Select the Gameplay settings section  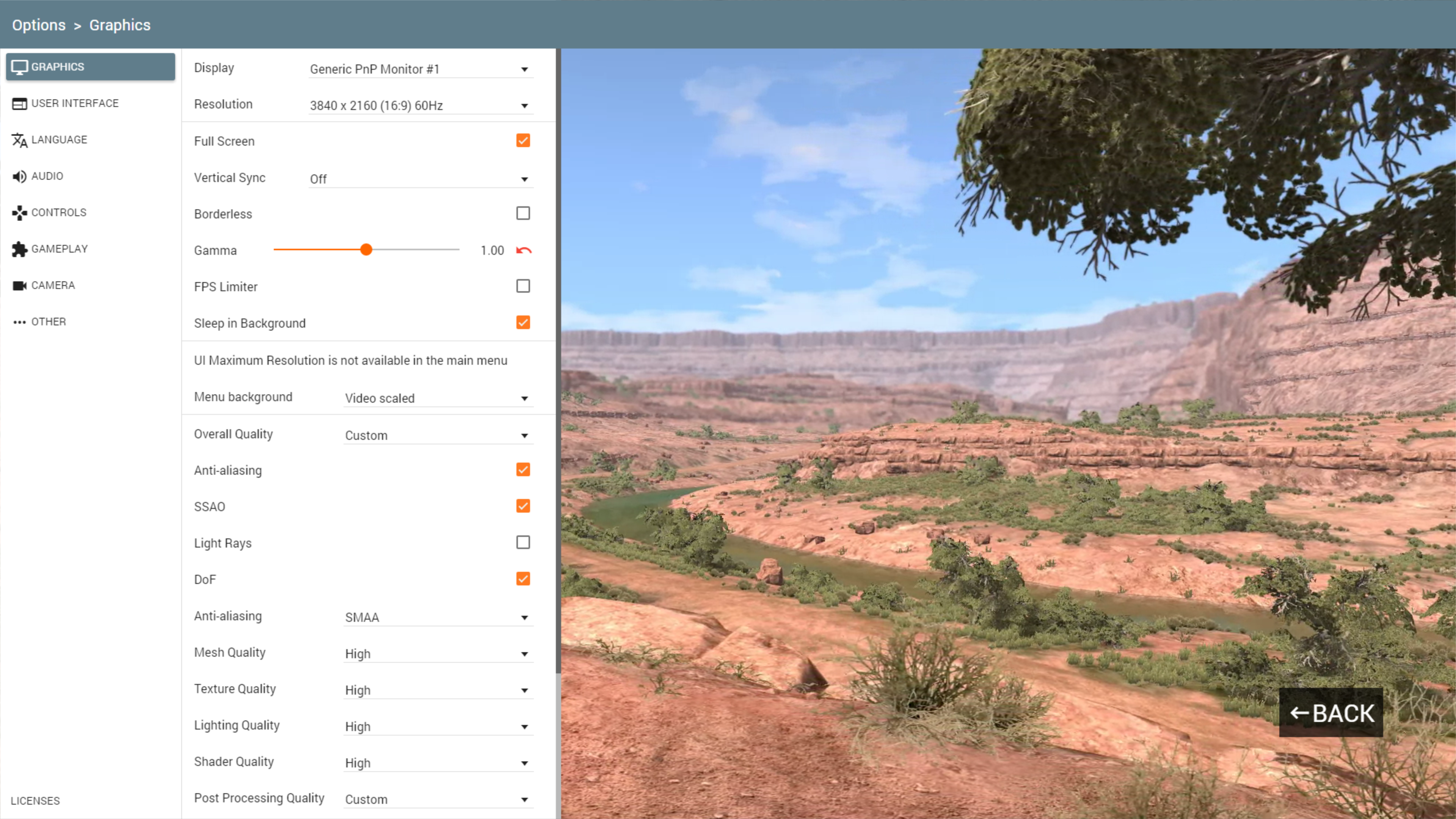[91, 249]
